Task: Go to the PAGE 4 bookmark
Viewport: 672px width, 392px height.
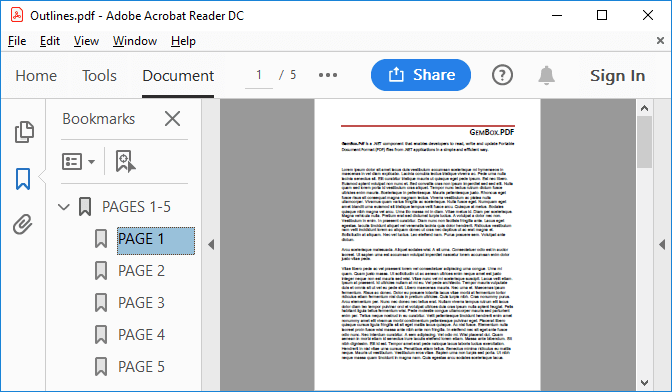Action: 141,335
